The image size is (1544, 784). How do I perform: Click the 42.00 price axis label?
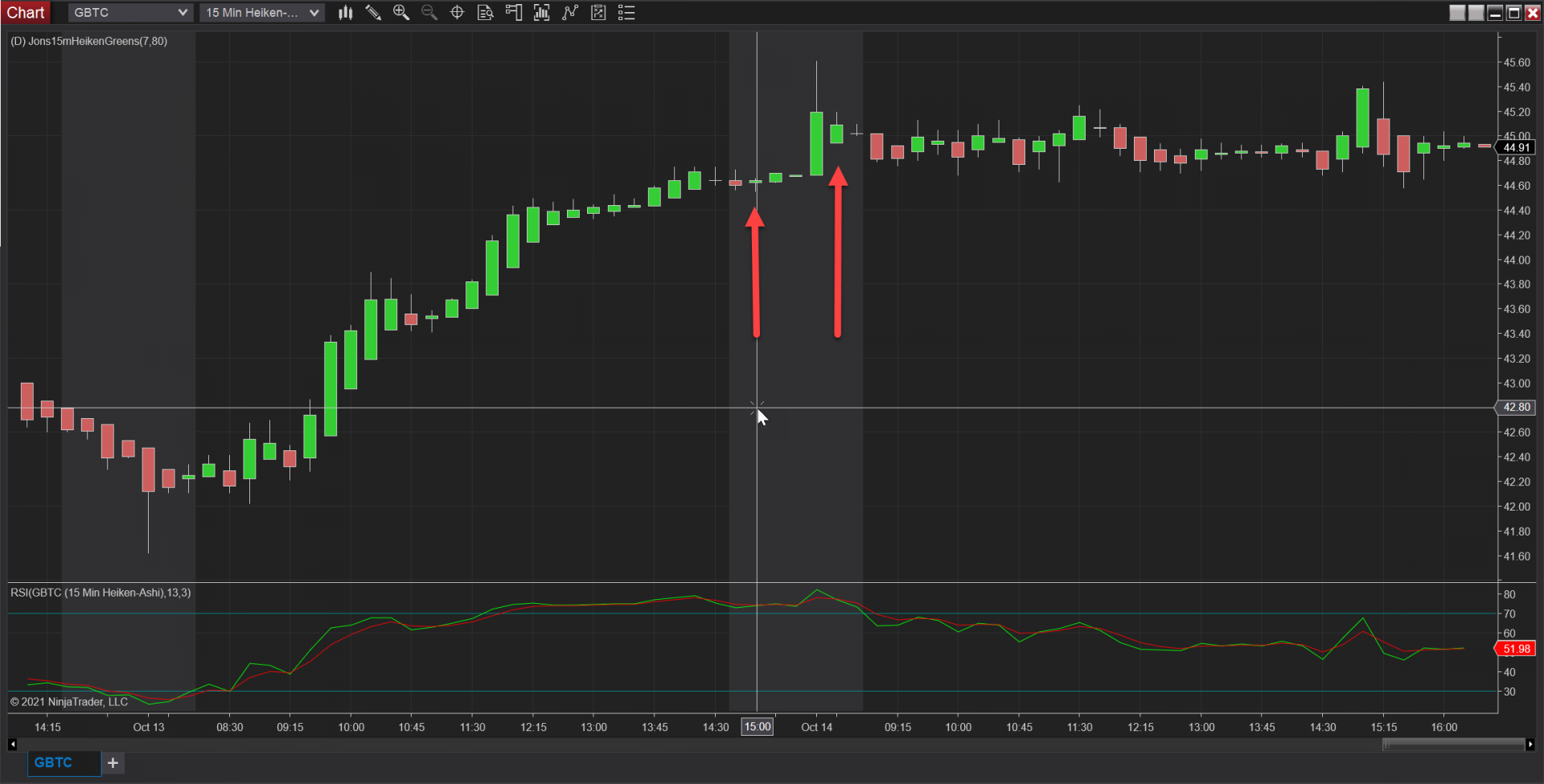1517,507
